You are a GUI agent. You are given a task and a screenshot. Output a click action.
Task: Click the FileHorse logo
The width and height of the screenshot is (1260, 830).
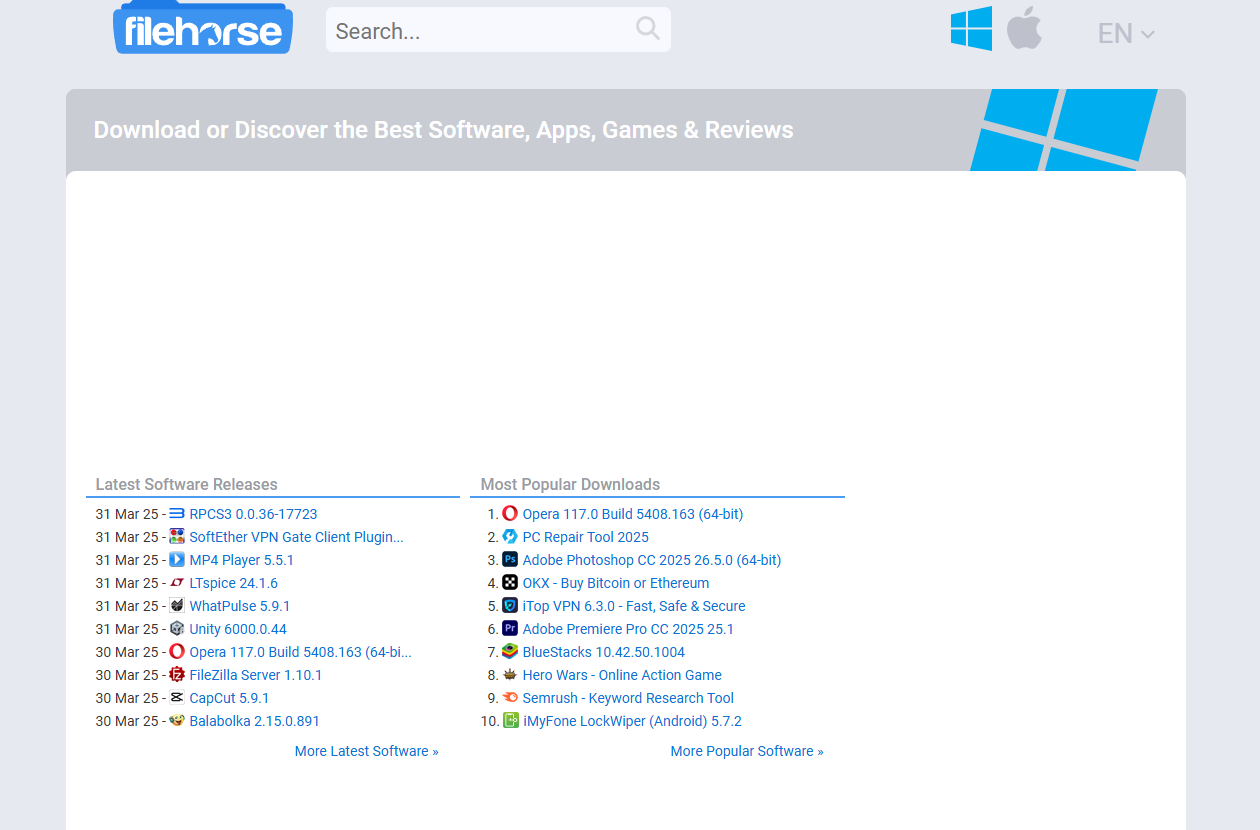point(203,28)
